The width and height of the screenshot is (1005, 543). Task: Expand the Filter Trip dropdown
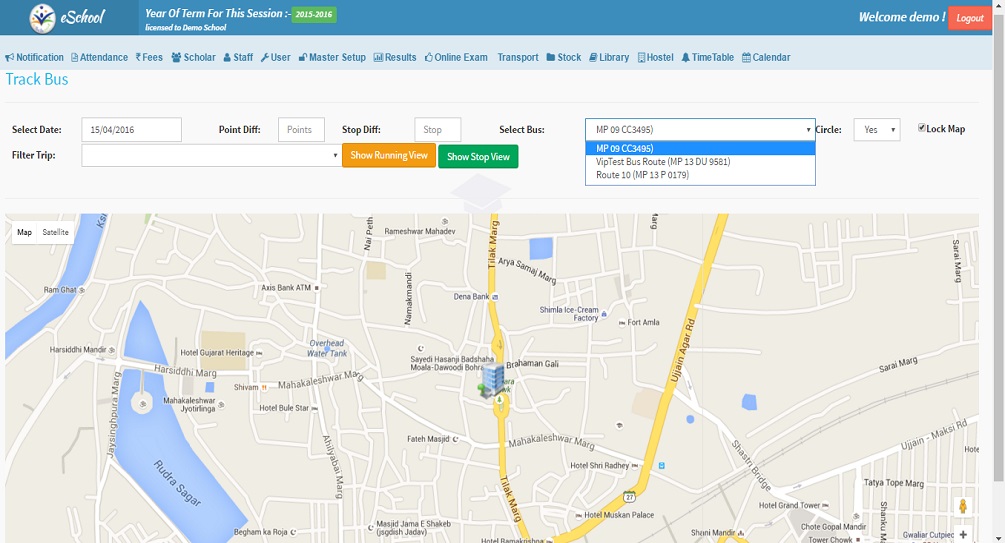(x=211, y=156)
